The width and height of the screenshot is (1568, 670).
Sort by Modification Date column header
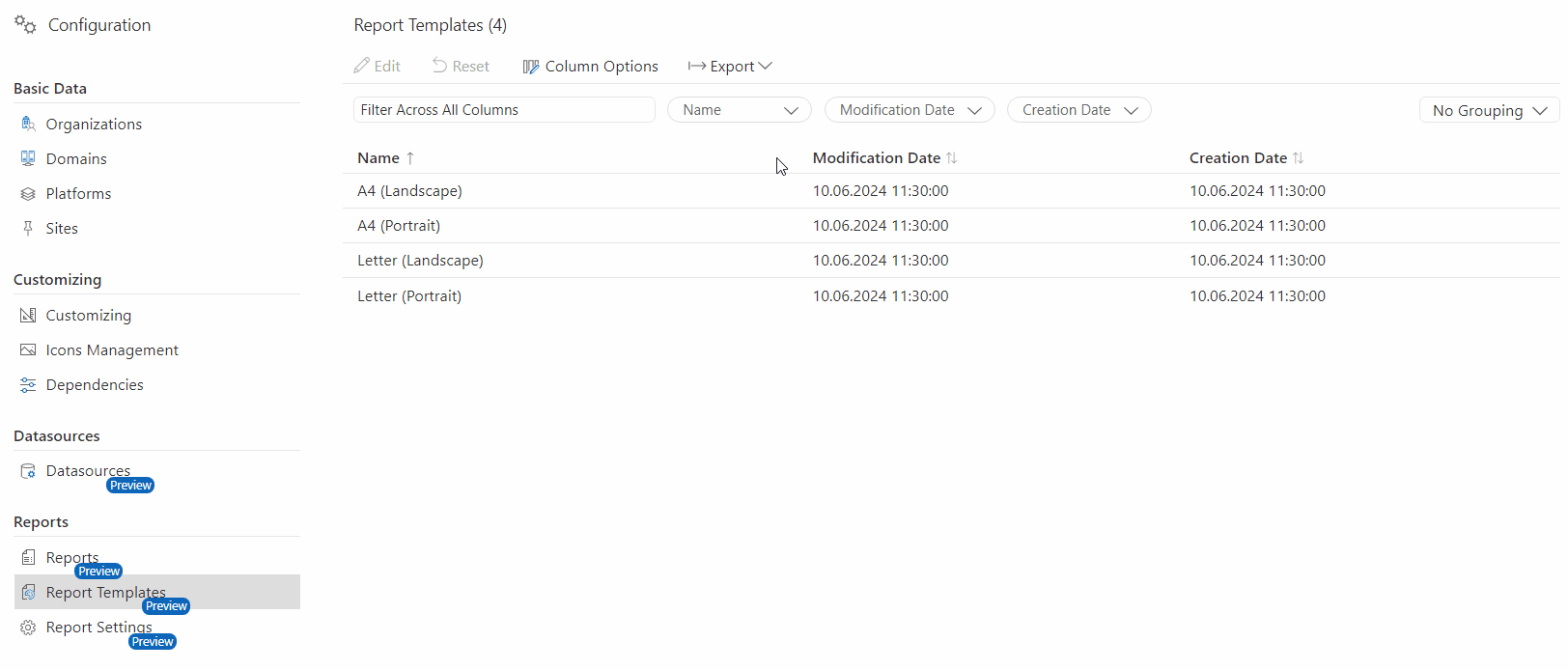click(877, 158)
